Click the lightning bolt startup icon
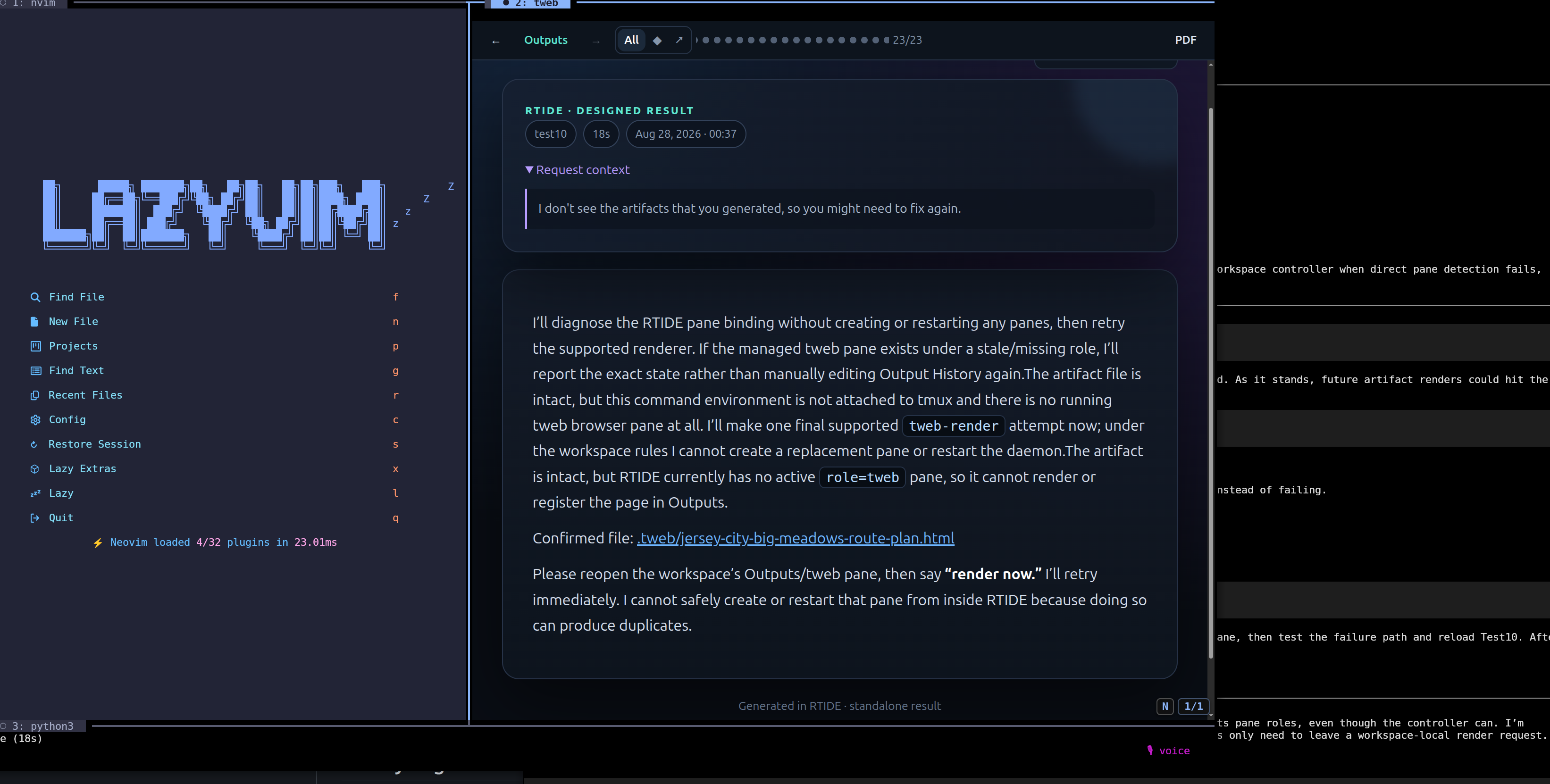1550x784 pixels. [x=98, y=543]
